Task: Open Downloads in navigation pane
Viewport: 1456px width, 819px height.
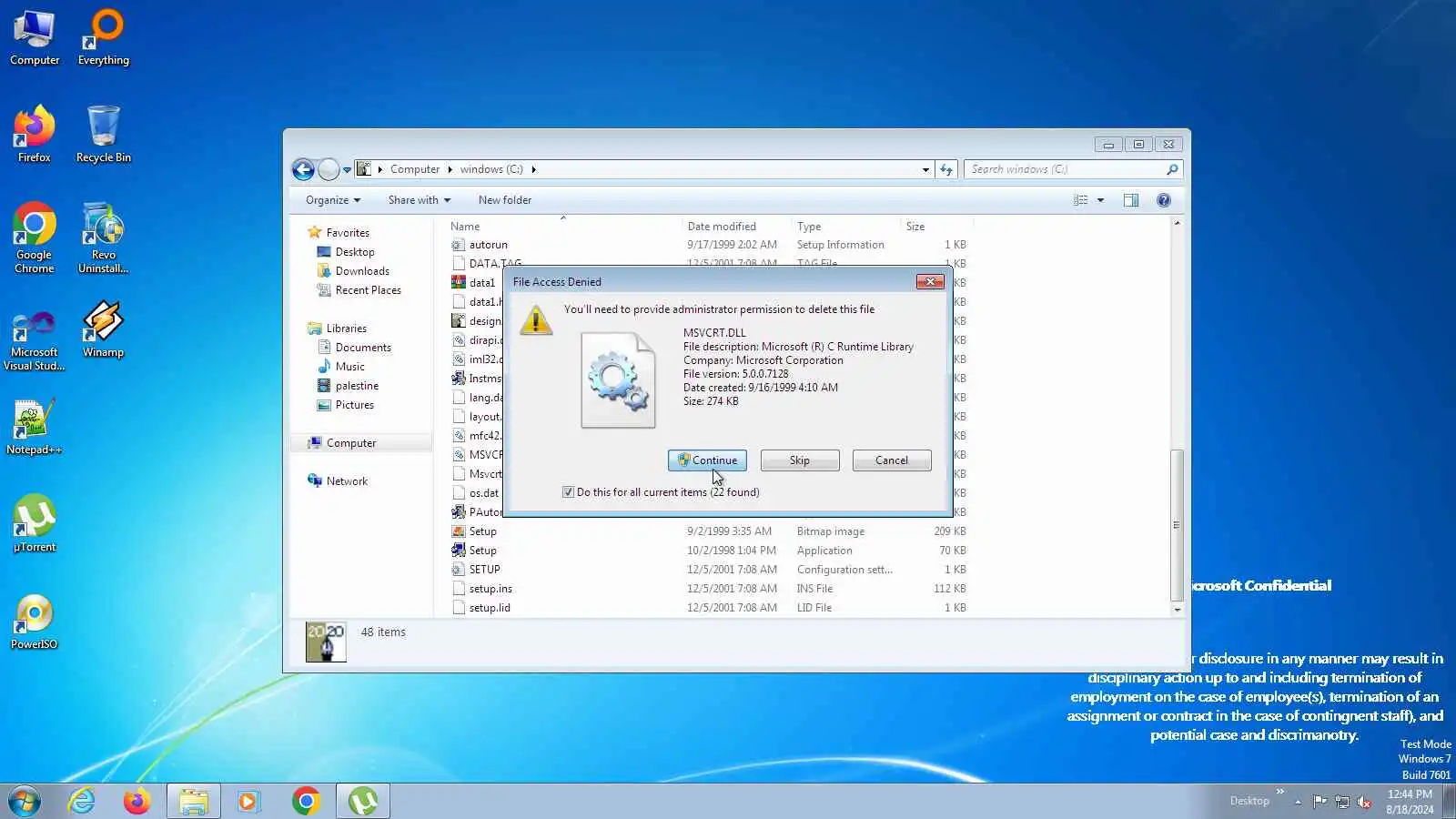Action: click(362, 271)
